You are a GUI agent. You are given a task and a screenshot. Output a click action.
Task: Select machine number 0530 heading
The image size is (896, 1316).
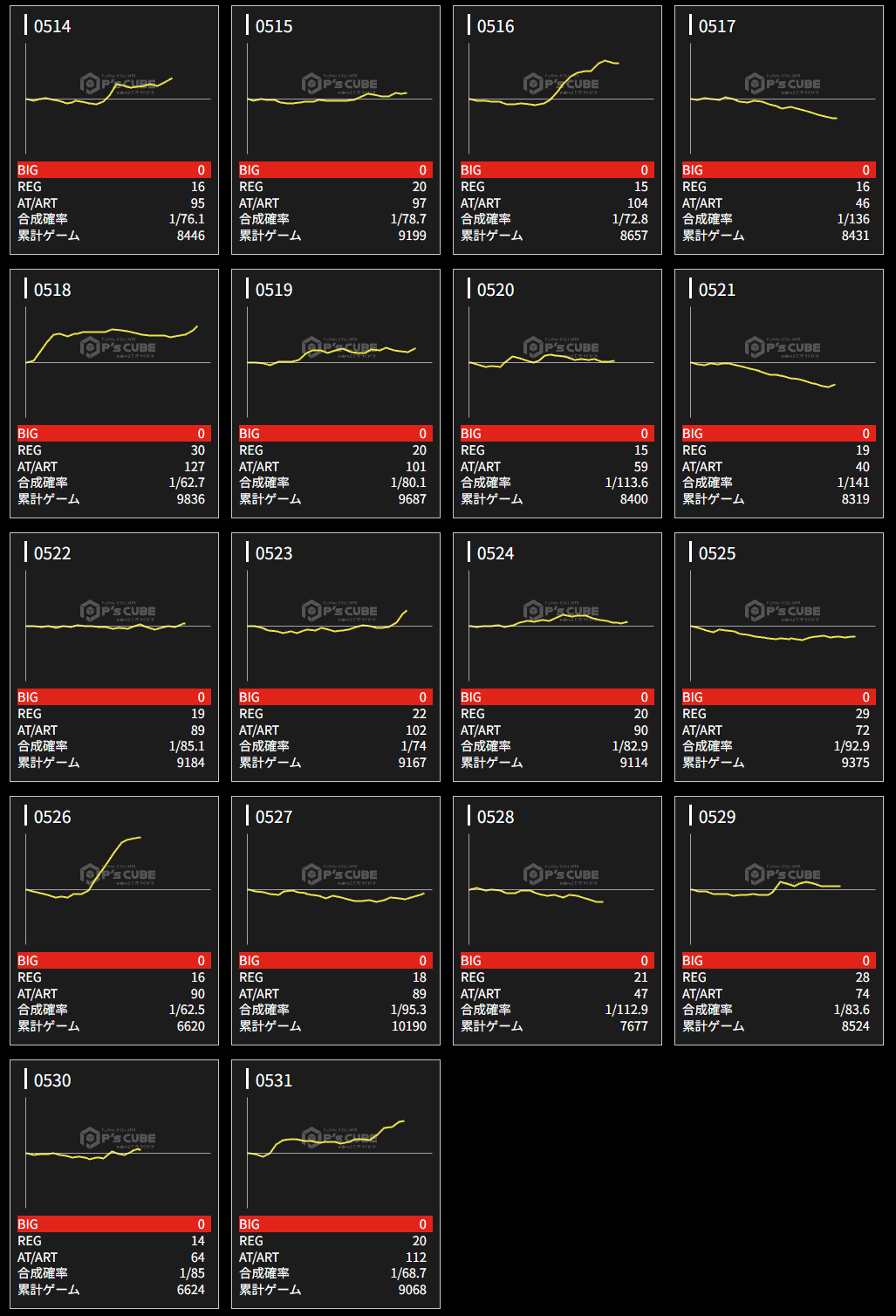tap(52, 1080)
